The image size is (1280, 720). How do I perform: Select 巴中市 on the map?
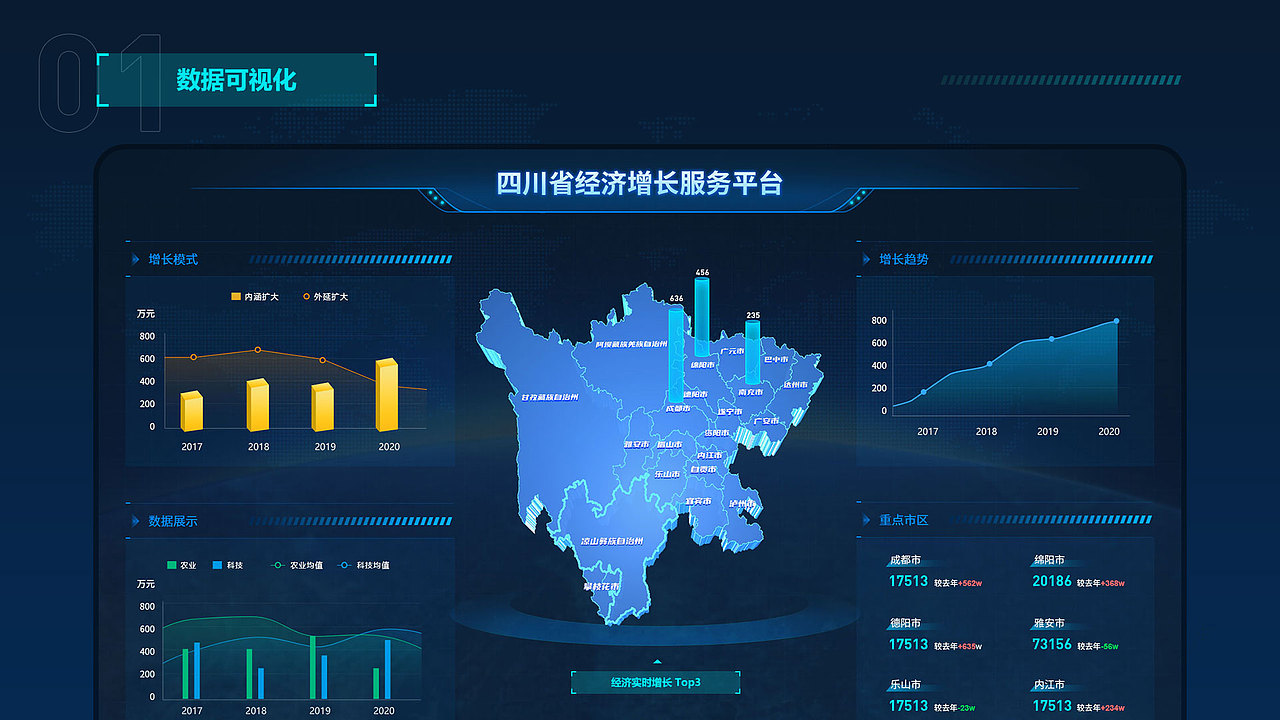click(776, 359)
